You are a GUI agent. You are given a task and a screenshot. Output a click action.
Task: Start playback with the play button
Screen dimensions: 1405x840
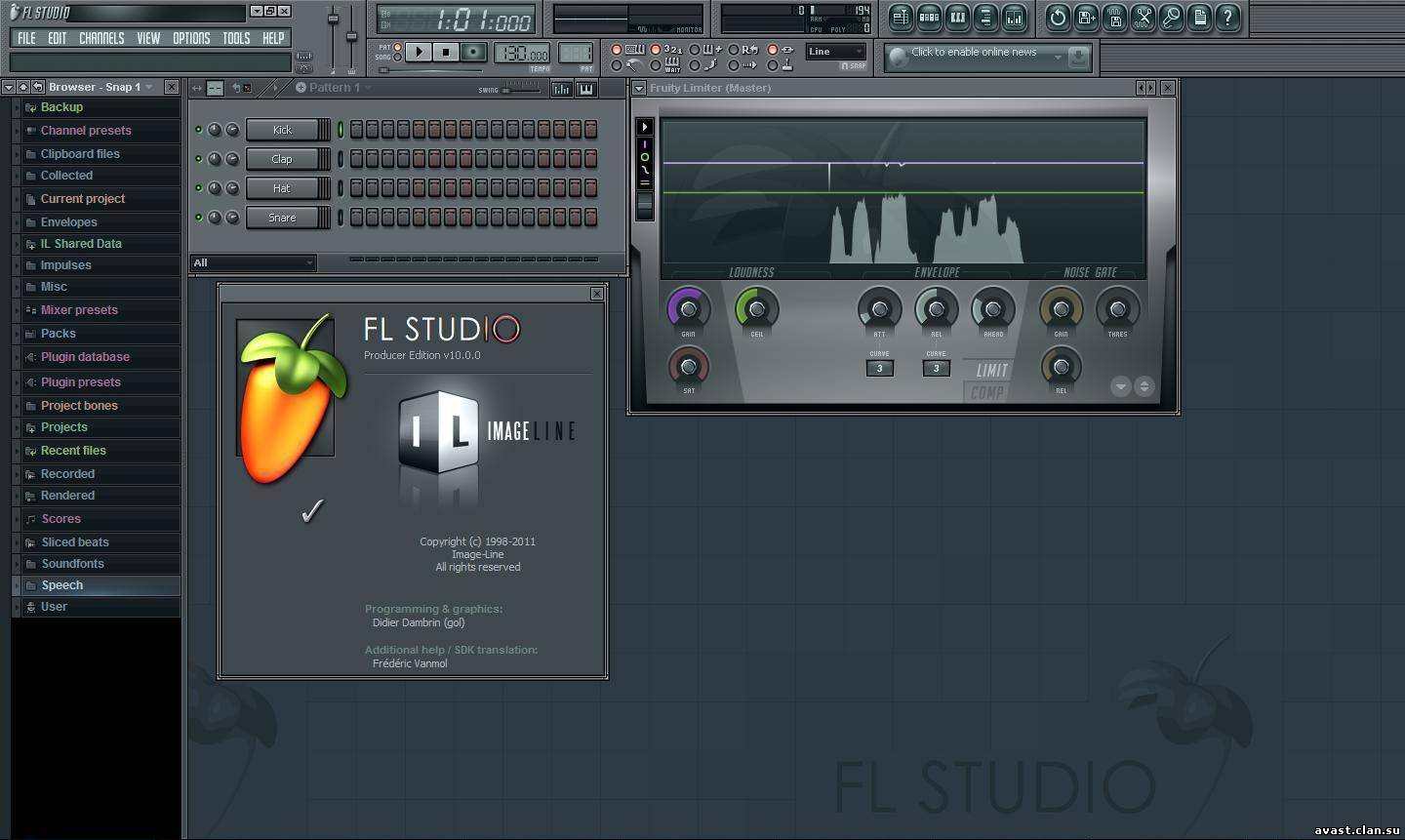click(419, 52)
